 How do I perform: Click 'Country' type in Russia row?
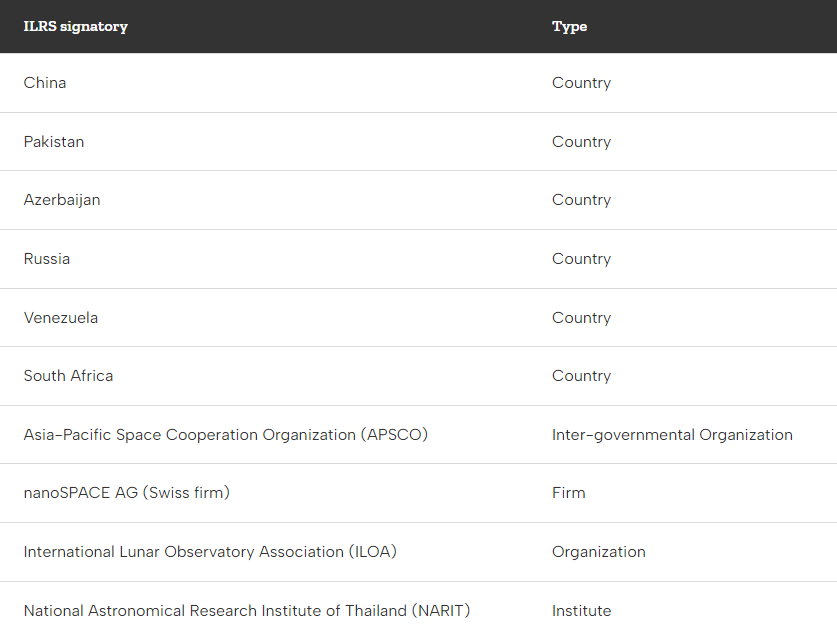pos(581,258)
